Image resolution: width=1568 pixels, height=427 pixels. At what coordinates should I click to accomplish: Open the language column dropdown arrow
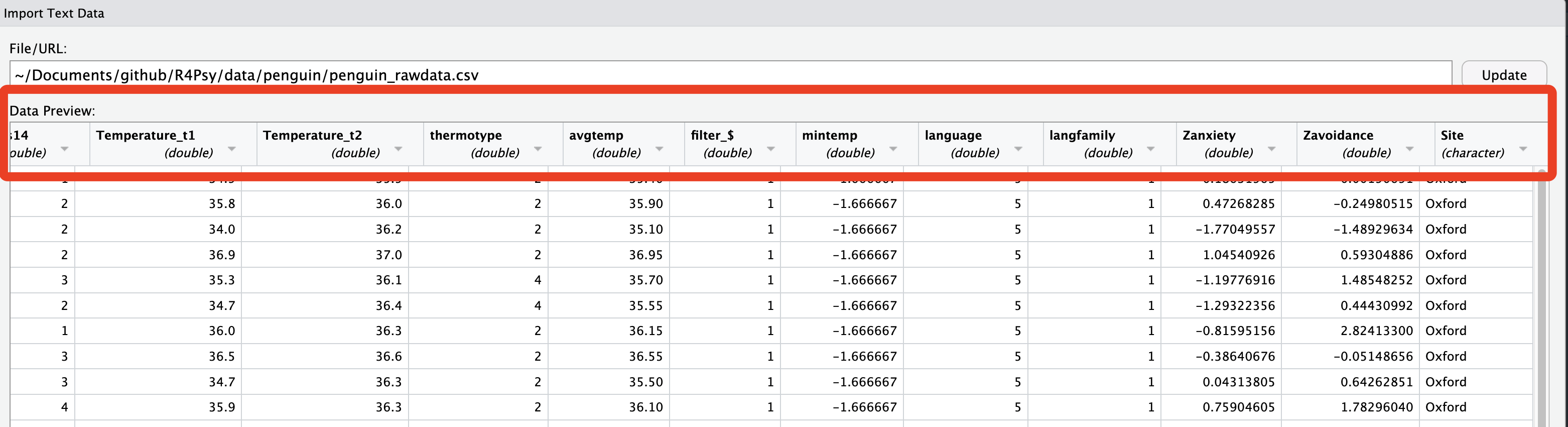1018,149
